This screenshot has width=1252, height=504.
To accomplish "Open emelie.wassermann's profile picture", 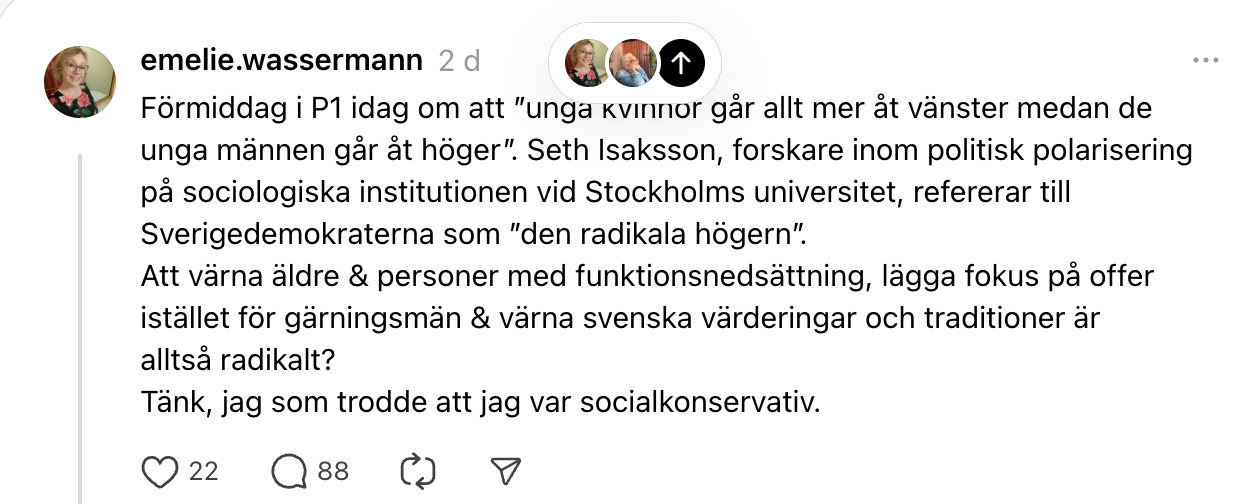I will click(x=80, y=82).
